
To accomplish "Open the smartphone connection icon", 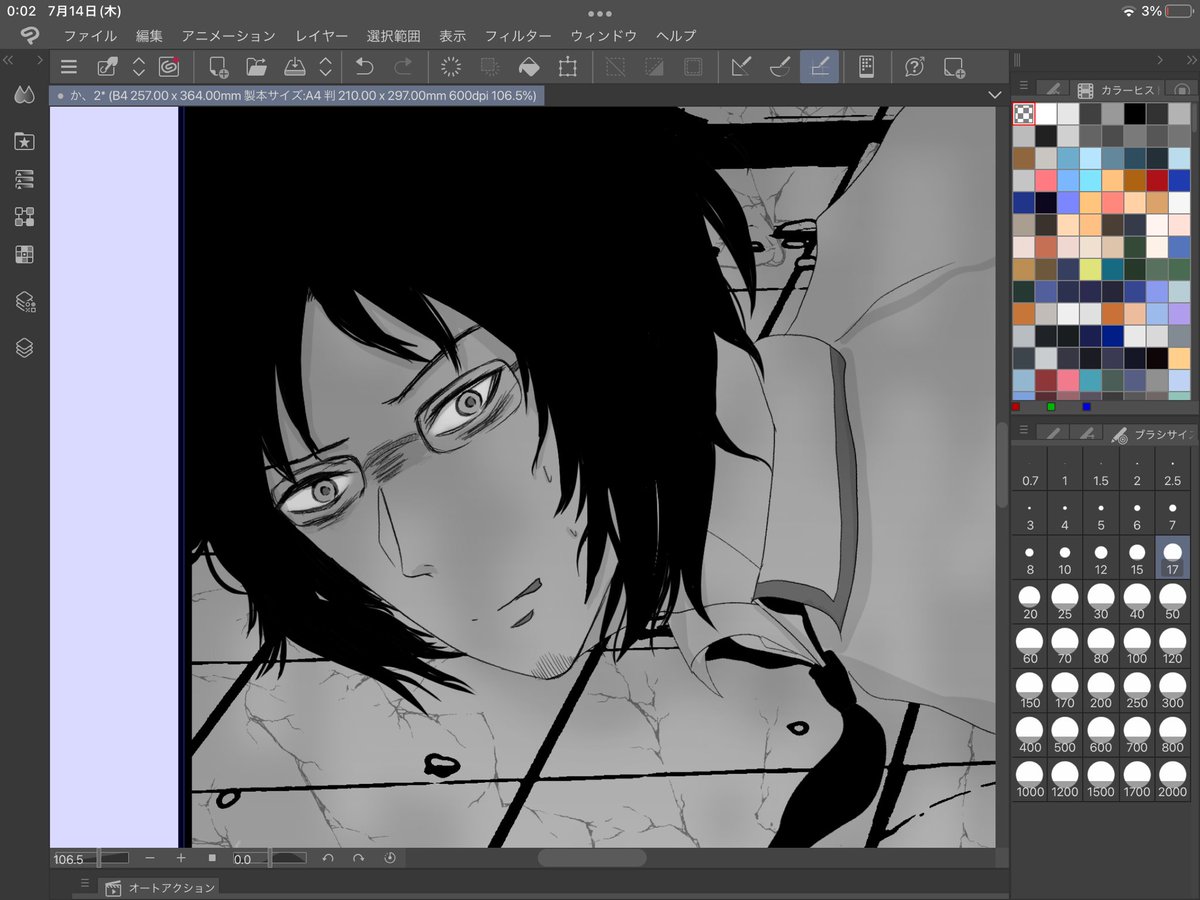I will pyautogui.click(x=866, y=67).
